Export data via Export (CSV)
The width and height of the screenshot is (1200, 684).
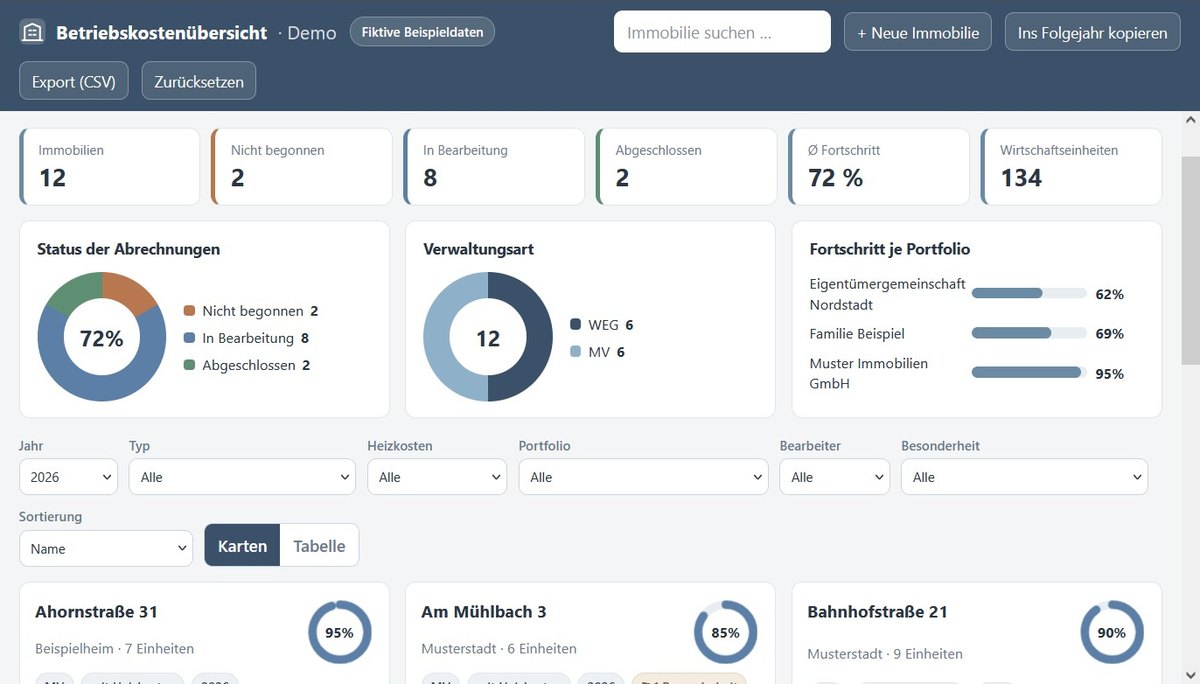click(x=74, y=82)
